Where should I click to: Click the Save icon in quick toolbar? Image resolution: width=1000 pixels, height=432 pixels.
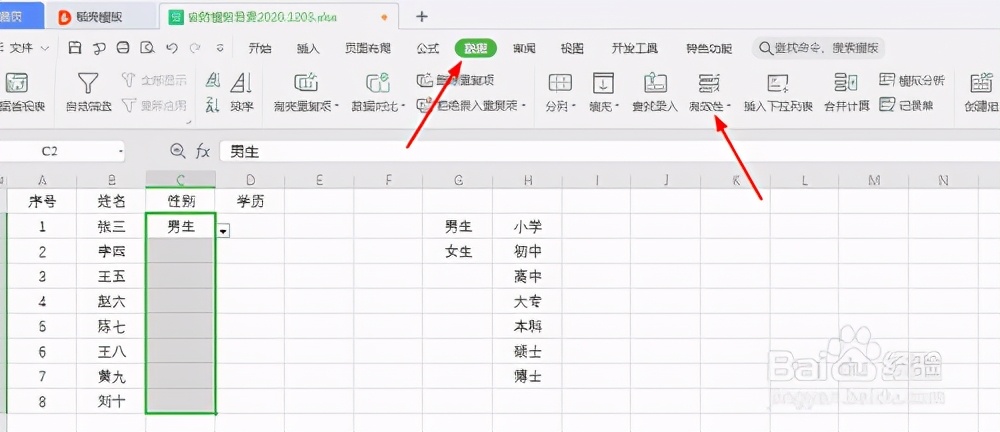coord(75,48)
